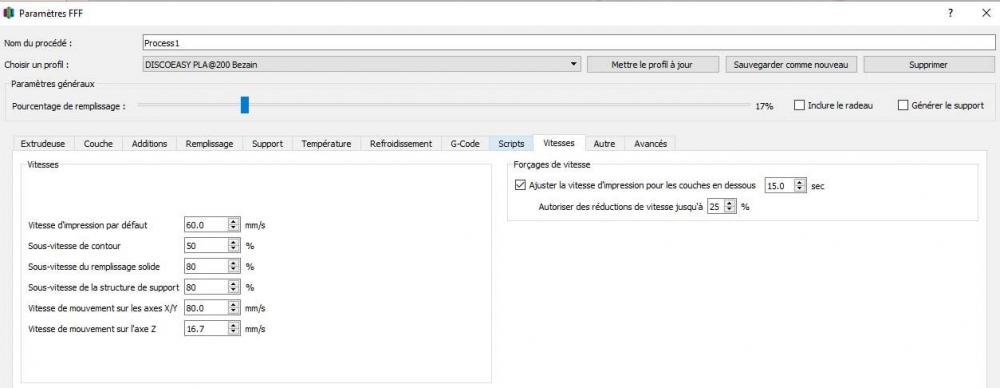Click Forçages de vitesse group title

552,164
